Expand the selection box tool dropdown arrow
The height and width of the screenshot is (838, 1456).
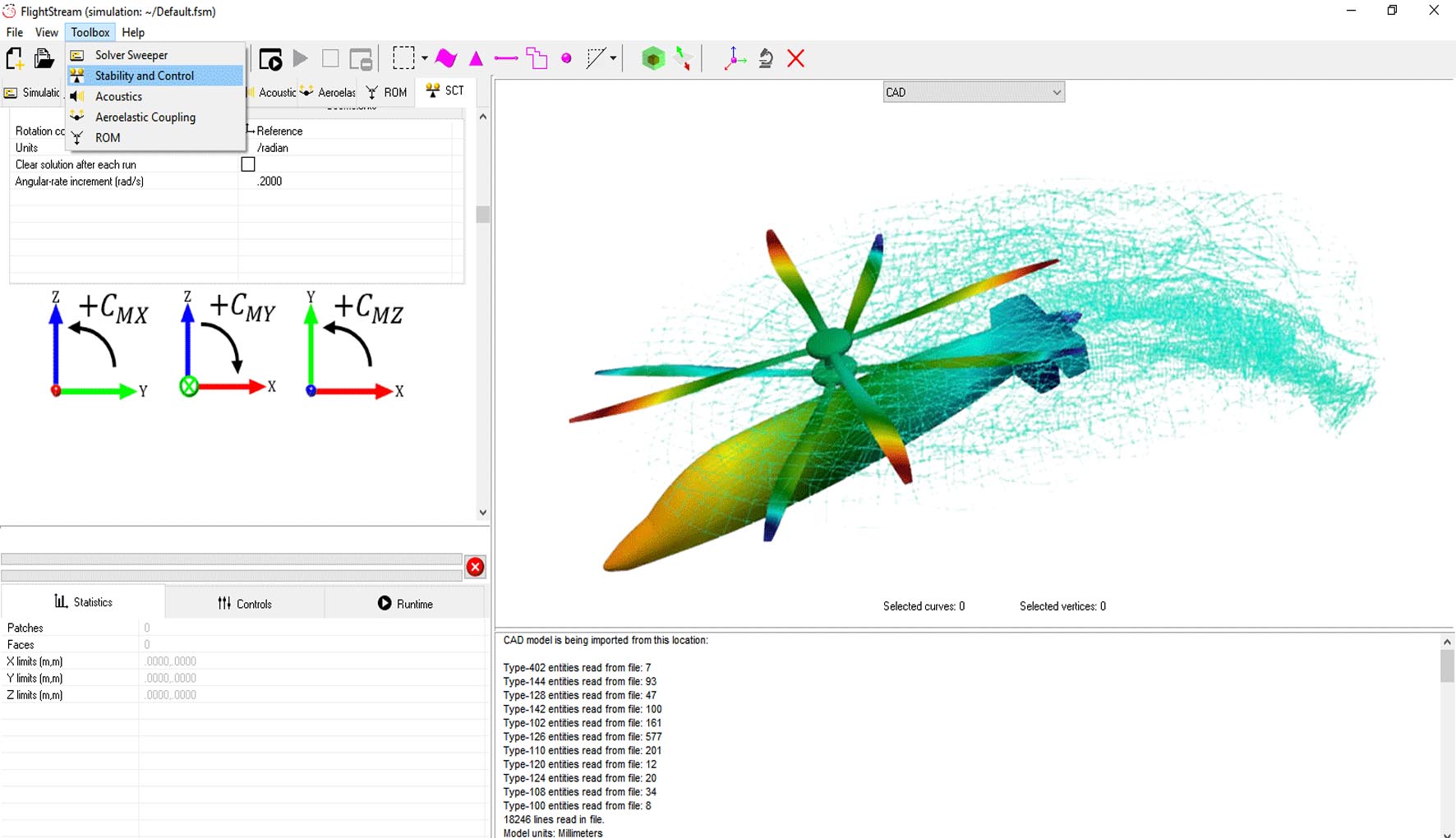click(425, 58)
